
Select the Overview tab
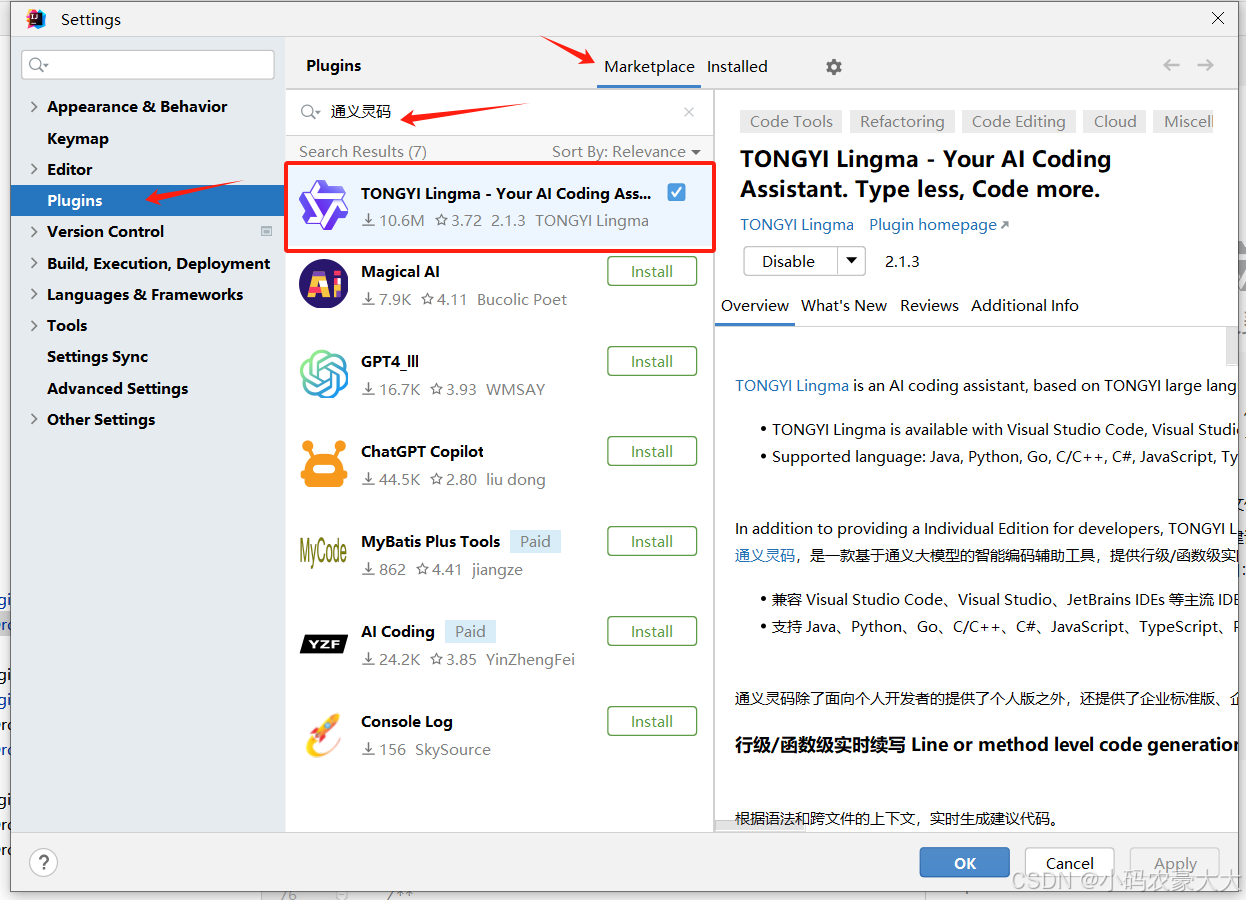[755, 305]
